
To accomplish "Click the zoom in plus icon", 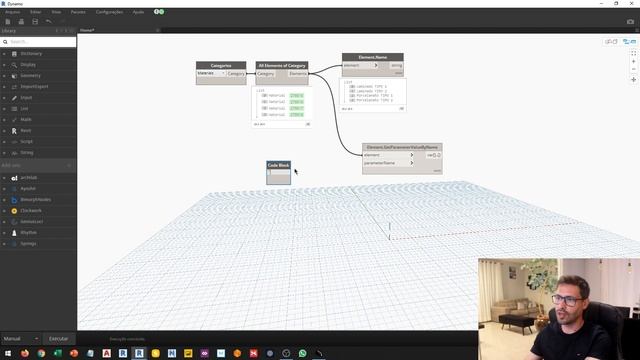I will coord(633,62).
